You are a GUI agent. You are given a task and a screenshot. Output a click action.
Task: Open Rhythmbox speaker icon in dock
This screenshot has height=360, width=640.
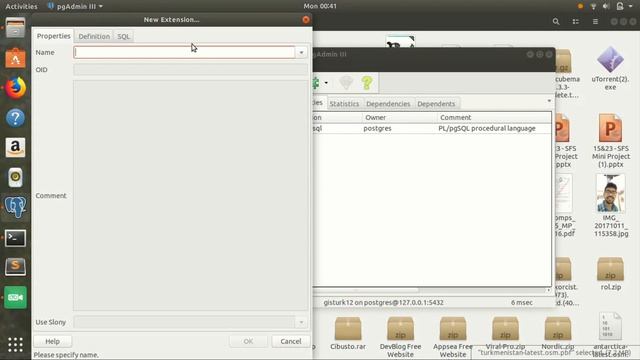(15, 177)
